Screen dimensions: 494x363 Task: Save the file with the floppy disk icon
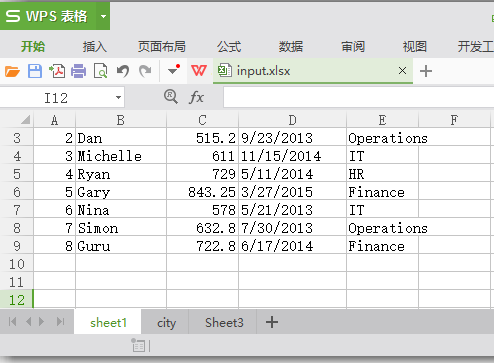coord(35,71)
